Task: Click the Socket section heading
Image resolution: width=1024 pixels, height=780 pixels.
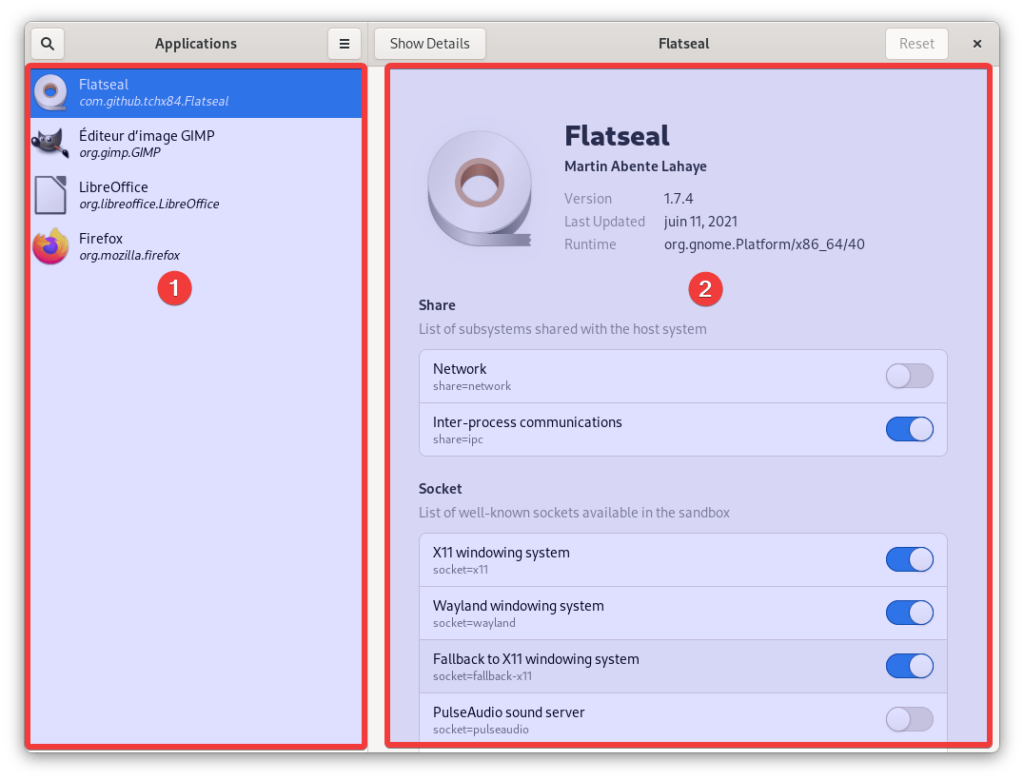Action: pyautogui.click(x=440, y=489)
